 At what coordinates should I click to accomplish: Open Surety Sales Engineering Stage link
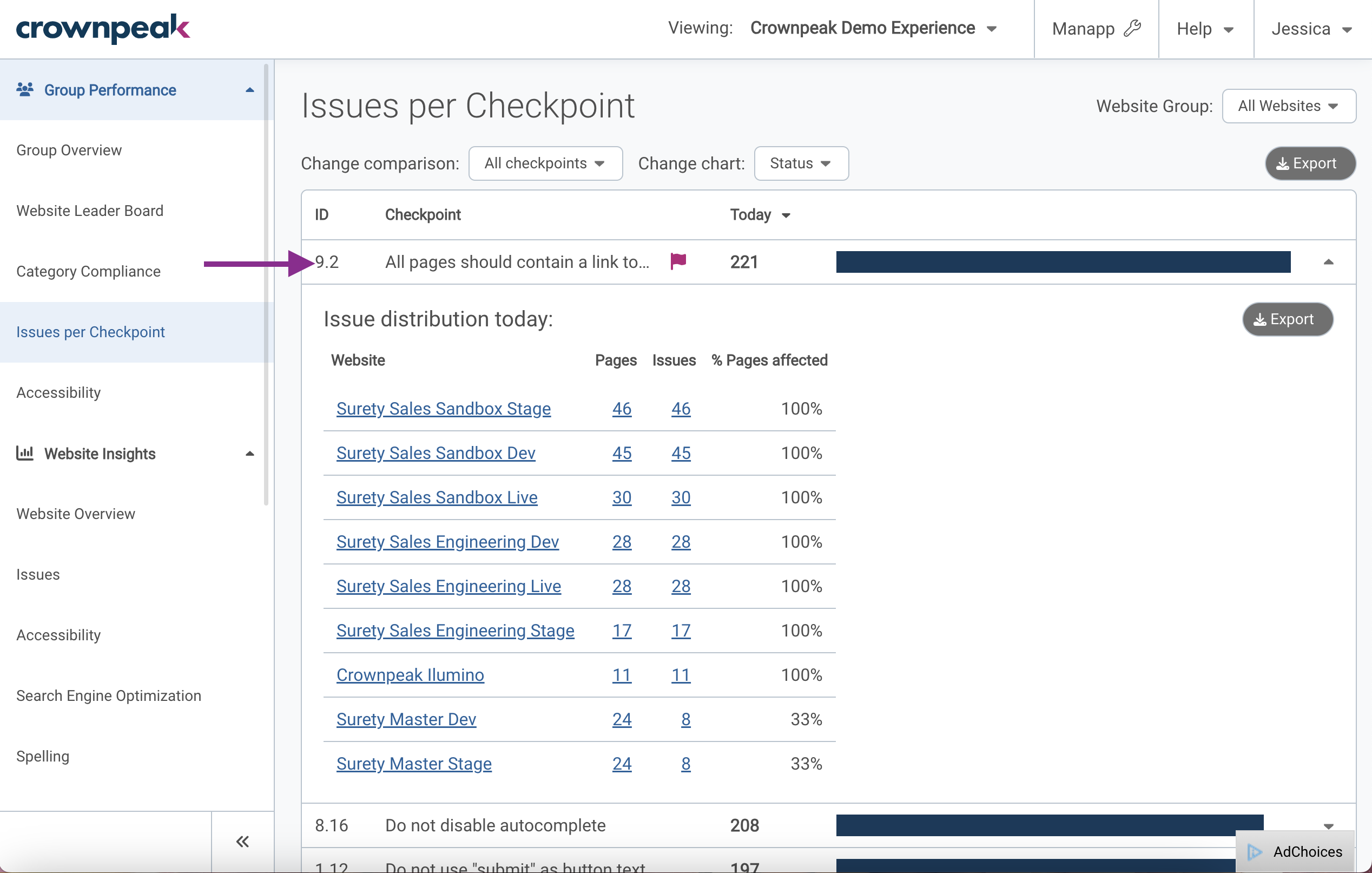pos(455,631)
